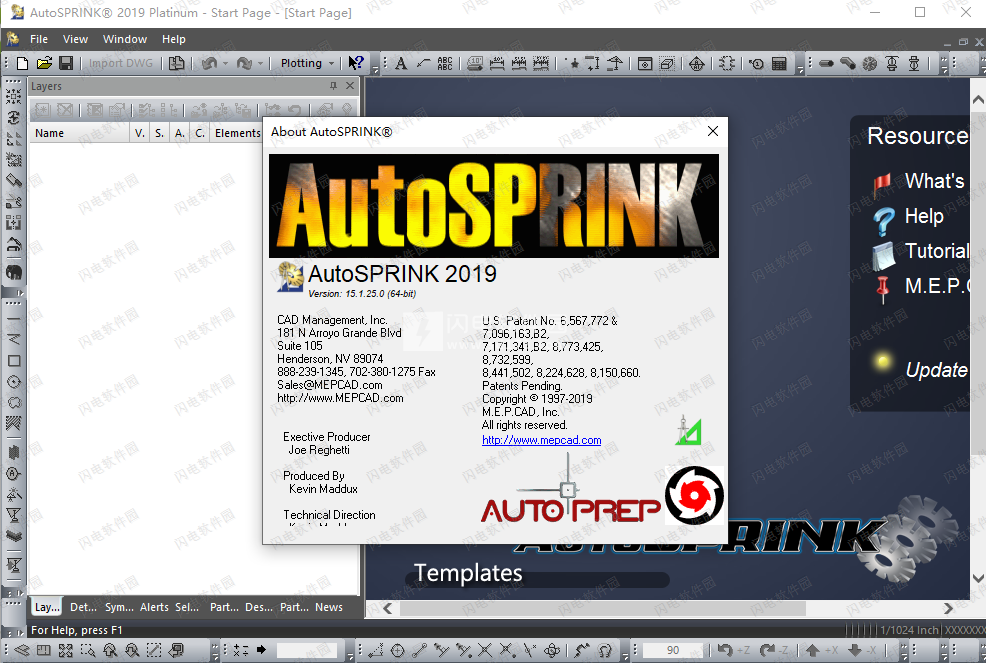Close the About AutoSPRINK dialog
The image size is (986, 663).
712,131
